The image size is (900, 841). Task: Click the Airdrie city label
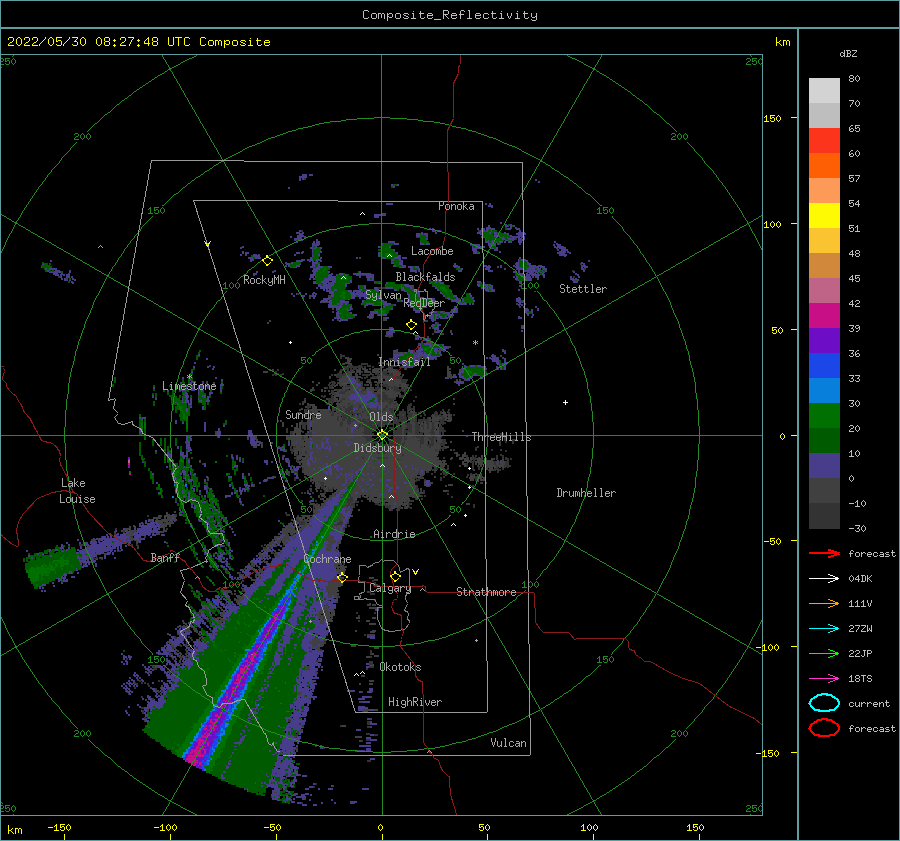pyautogui.click(x=394, y=534)
